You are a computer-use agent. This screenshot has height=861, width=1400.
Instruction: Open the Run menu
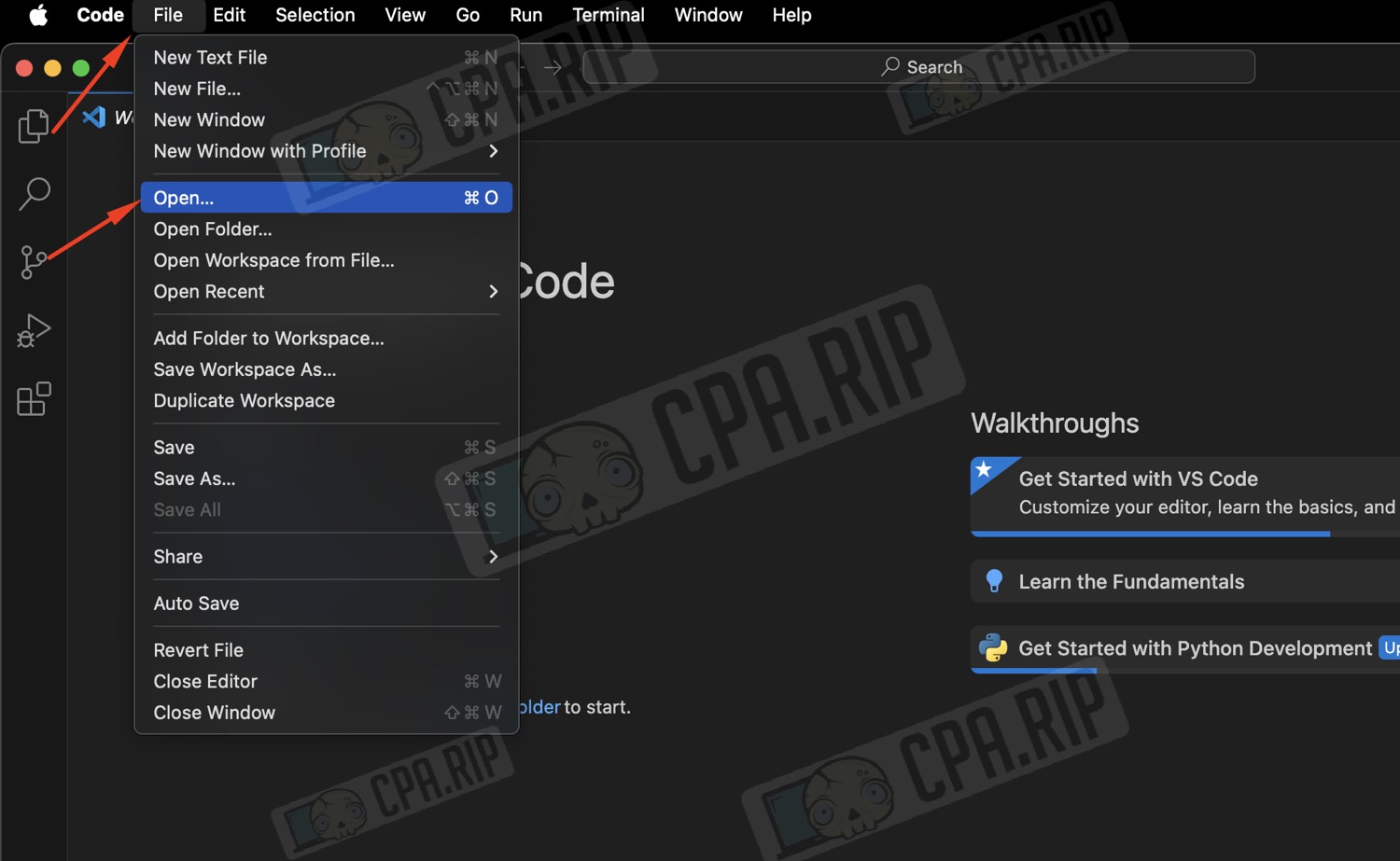coord(525,15)
